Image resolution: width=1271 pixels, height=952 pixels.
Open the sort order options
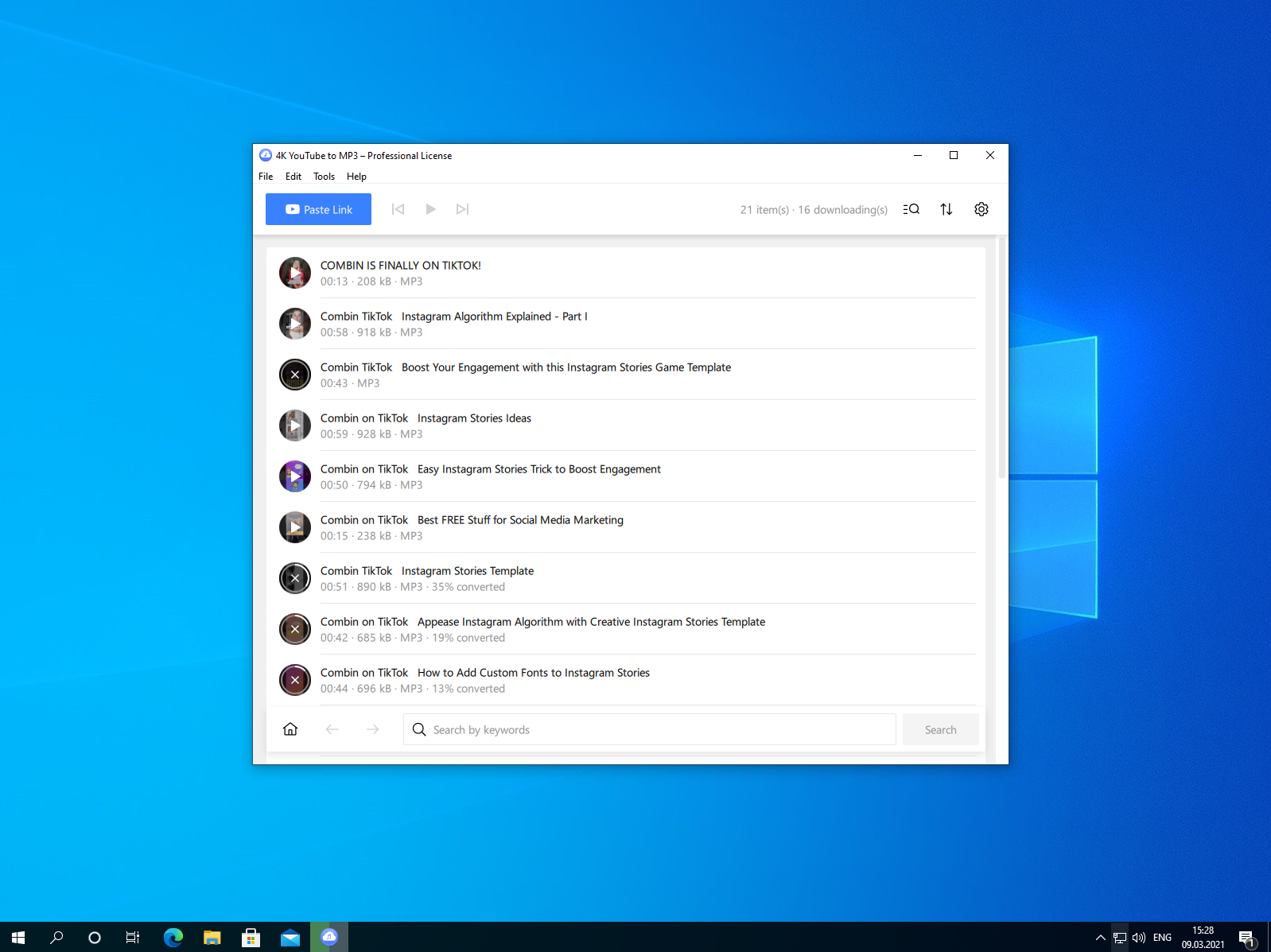pos(946,209)
